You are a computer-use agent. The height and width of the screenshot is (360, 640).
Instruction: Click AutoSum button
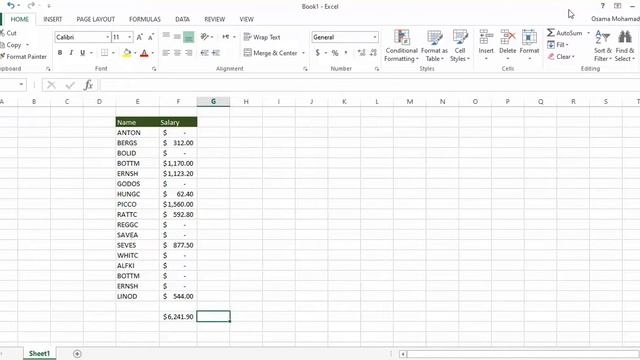pyautogui.click(x=564, y=33)
